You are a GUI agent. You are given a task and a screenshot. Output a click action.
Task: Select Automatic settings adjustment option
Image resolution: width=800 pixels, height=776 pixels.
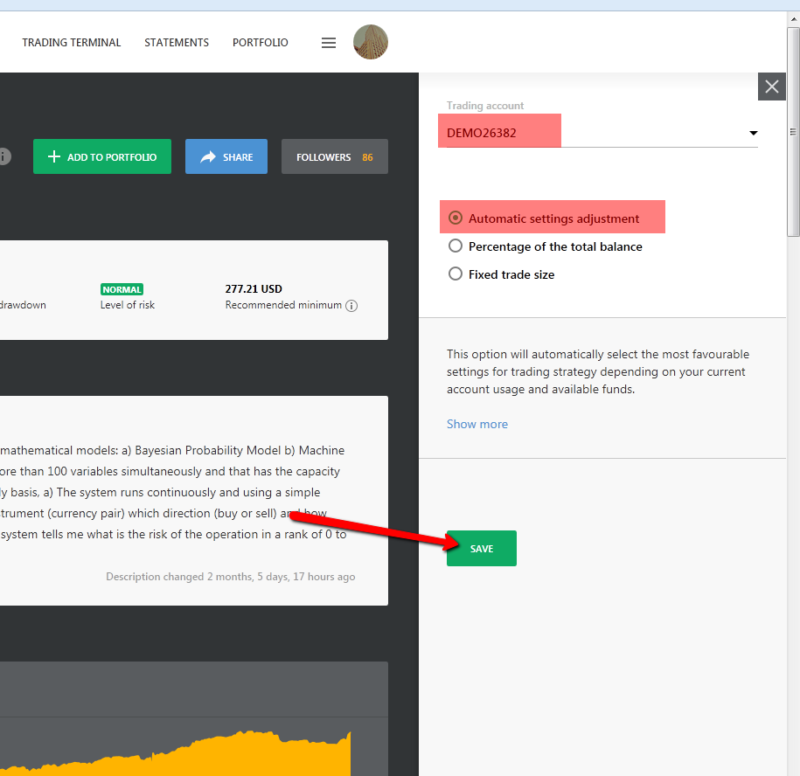click(x=544, y=218)
